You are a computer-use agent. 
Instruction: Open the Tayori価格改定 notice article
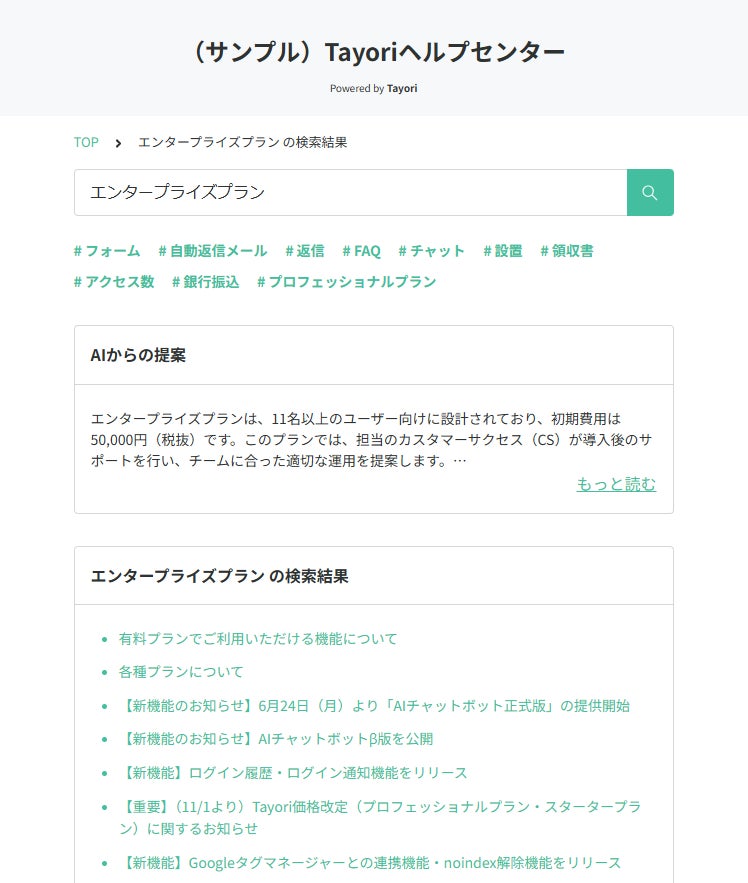point(380,817)
